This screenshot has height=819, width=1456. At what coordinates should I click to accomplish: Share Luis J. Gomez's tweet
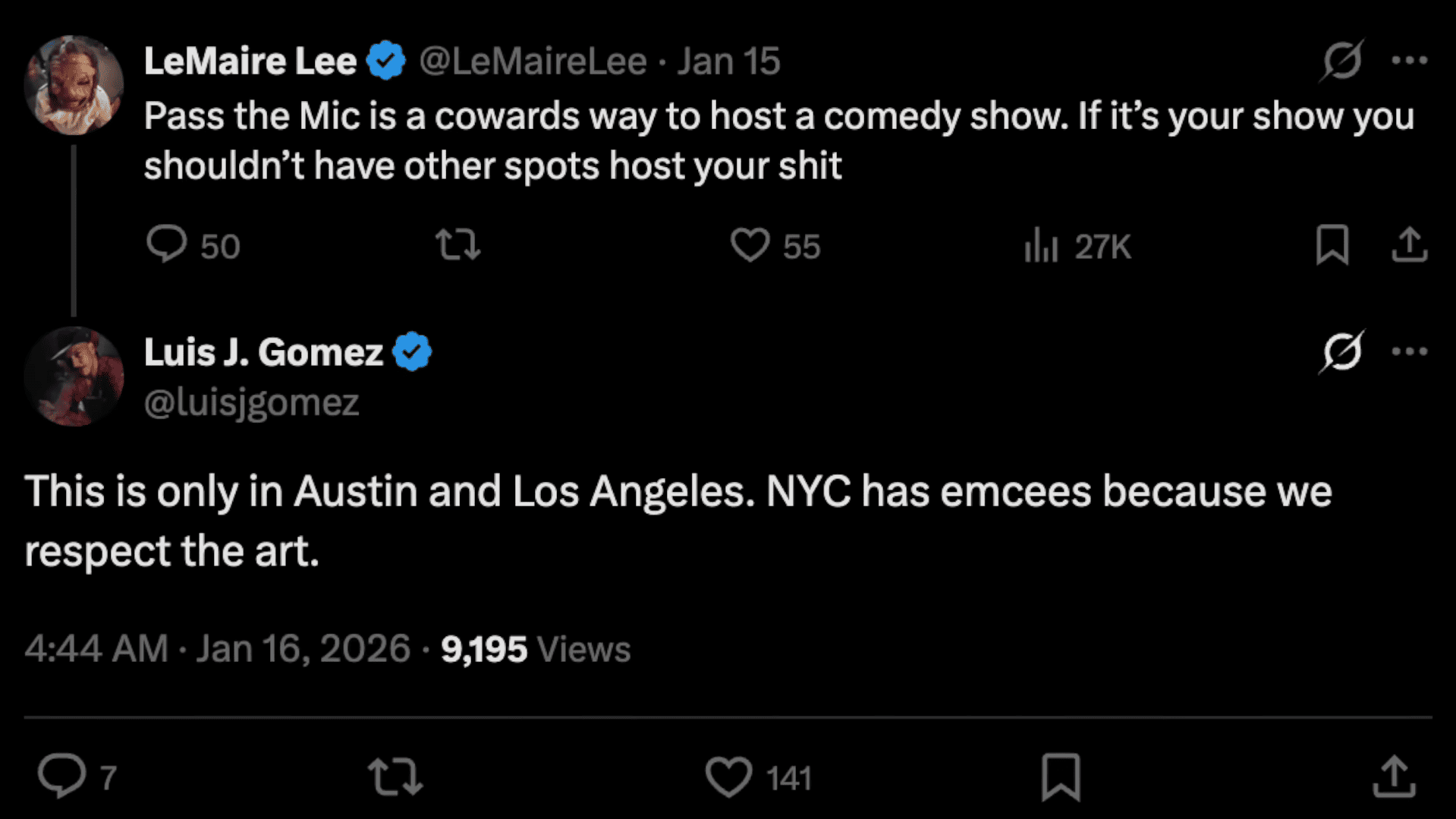(1394, 776)
